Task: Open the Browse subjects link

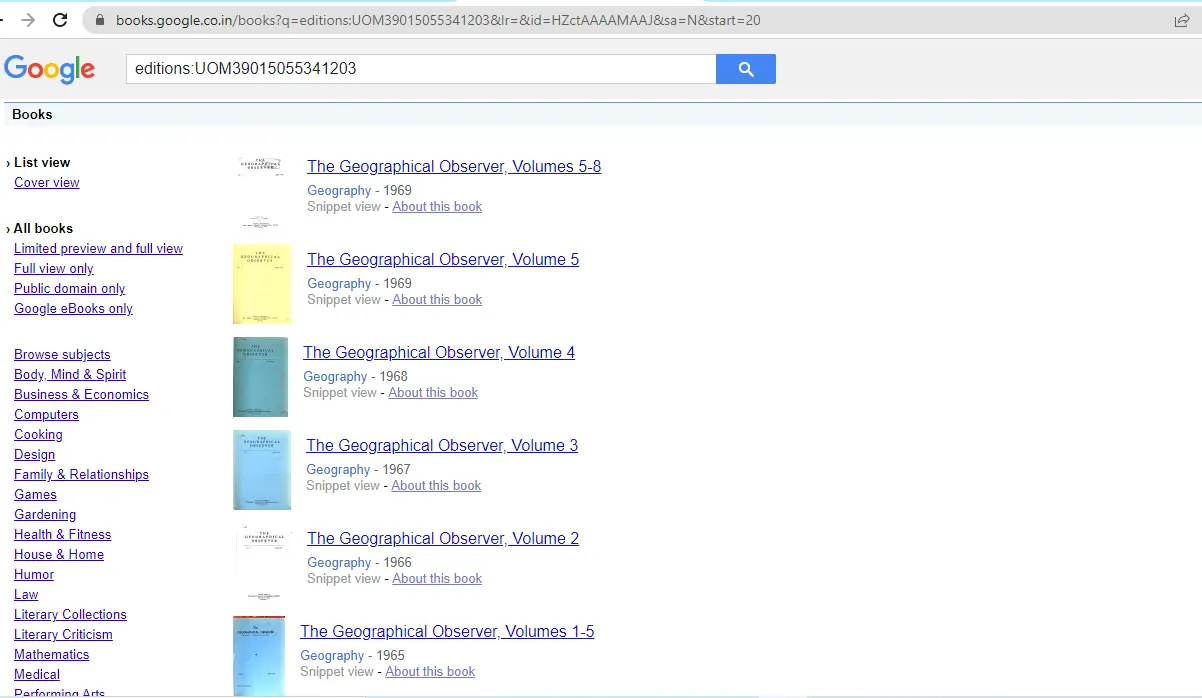Action: click(x=62, y=355)
